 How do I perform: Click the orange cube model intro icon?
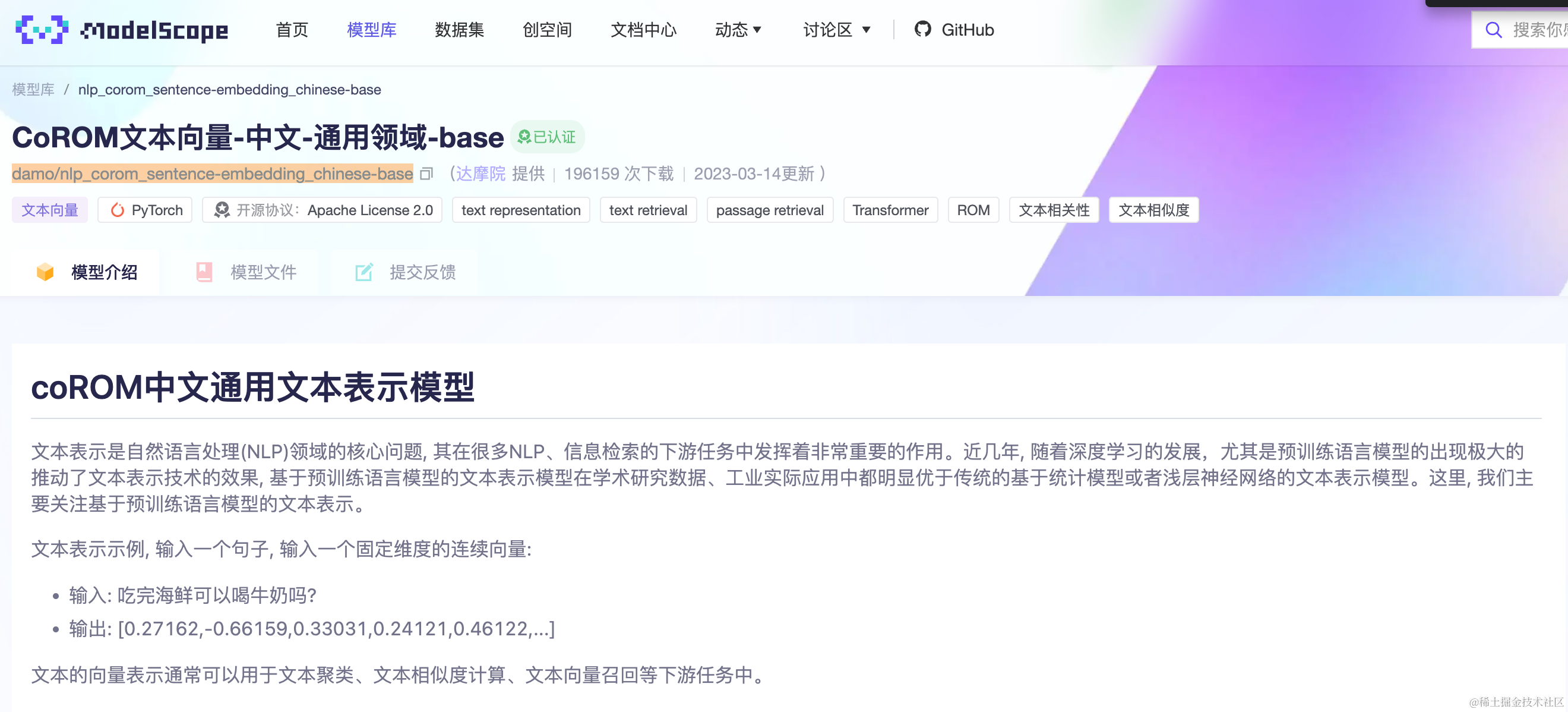click(x=45, y=272)
